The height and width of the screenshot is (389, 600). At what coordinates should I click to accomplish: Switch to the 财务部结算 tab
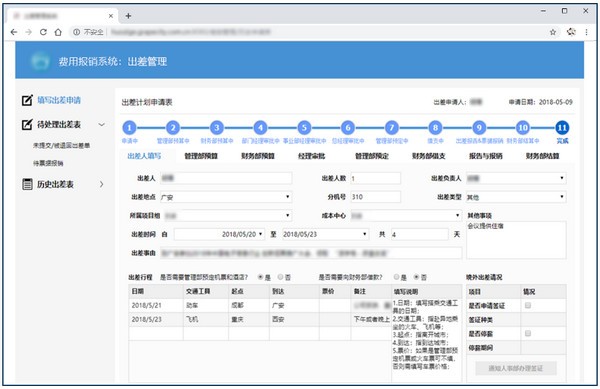tap(543, 156)
